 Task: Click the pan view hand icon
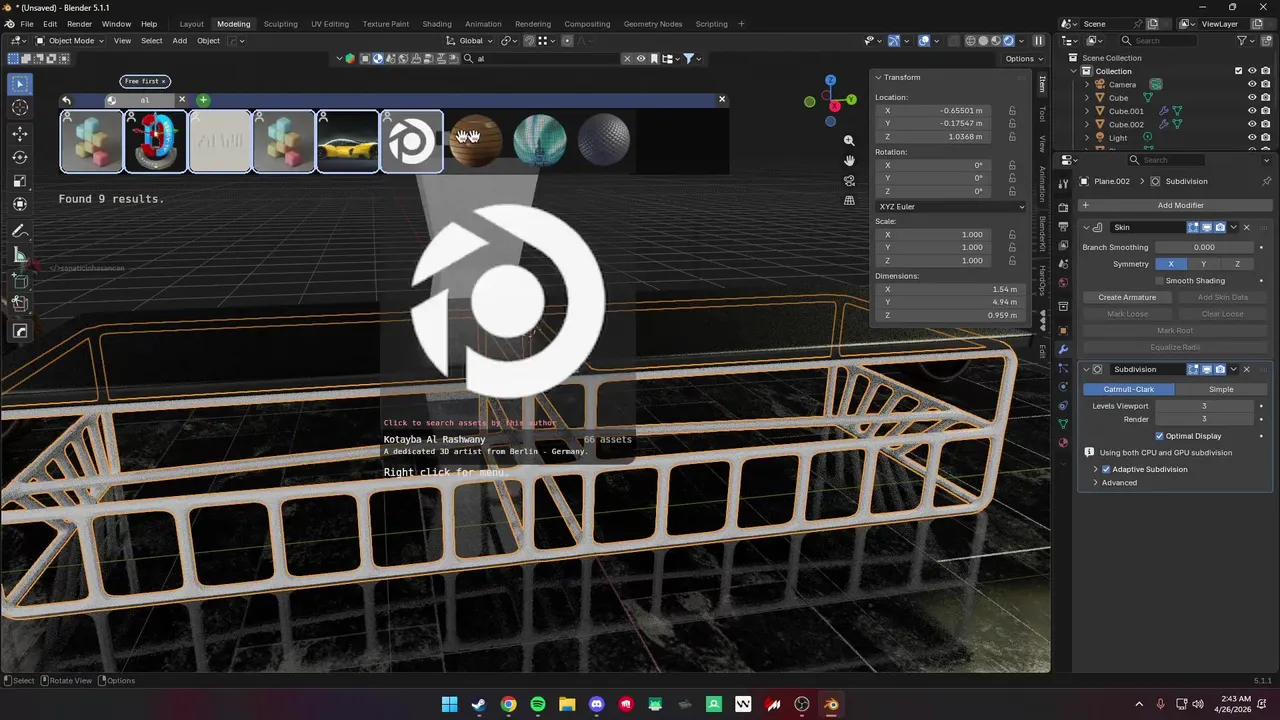[x=849, y=160]
